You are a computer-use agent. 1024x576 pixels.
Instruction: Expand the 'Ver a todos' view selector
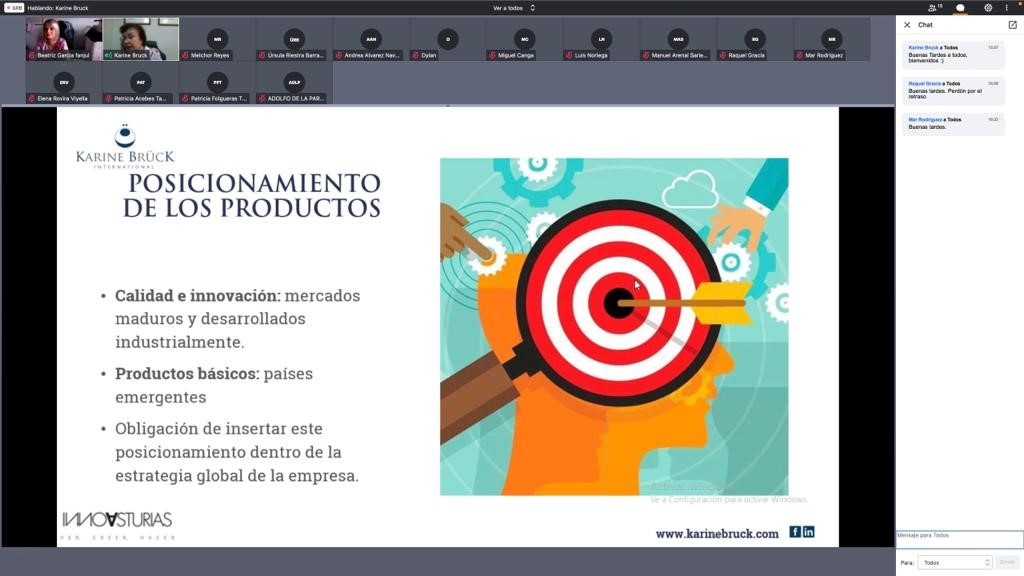pyautogui.click(x=514, y=8)
